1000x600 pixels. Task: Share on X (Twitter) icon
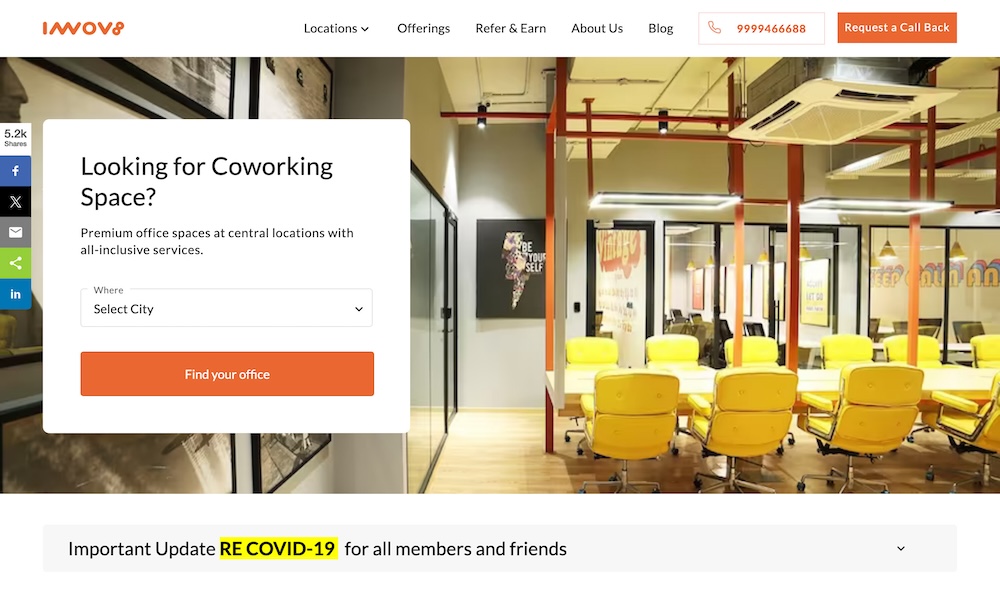[x=15, y=201]
